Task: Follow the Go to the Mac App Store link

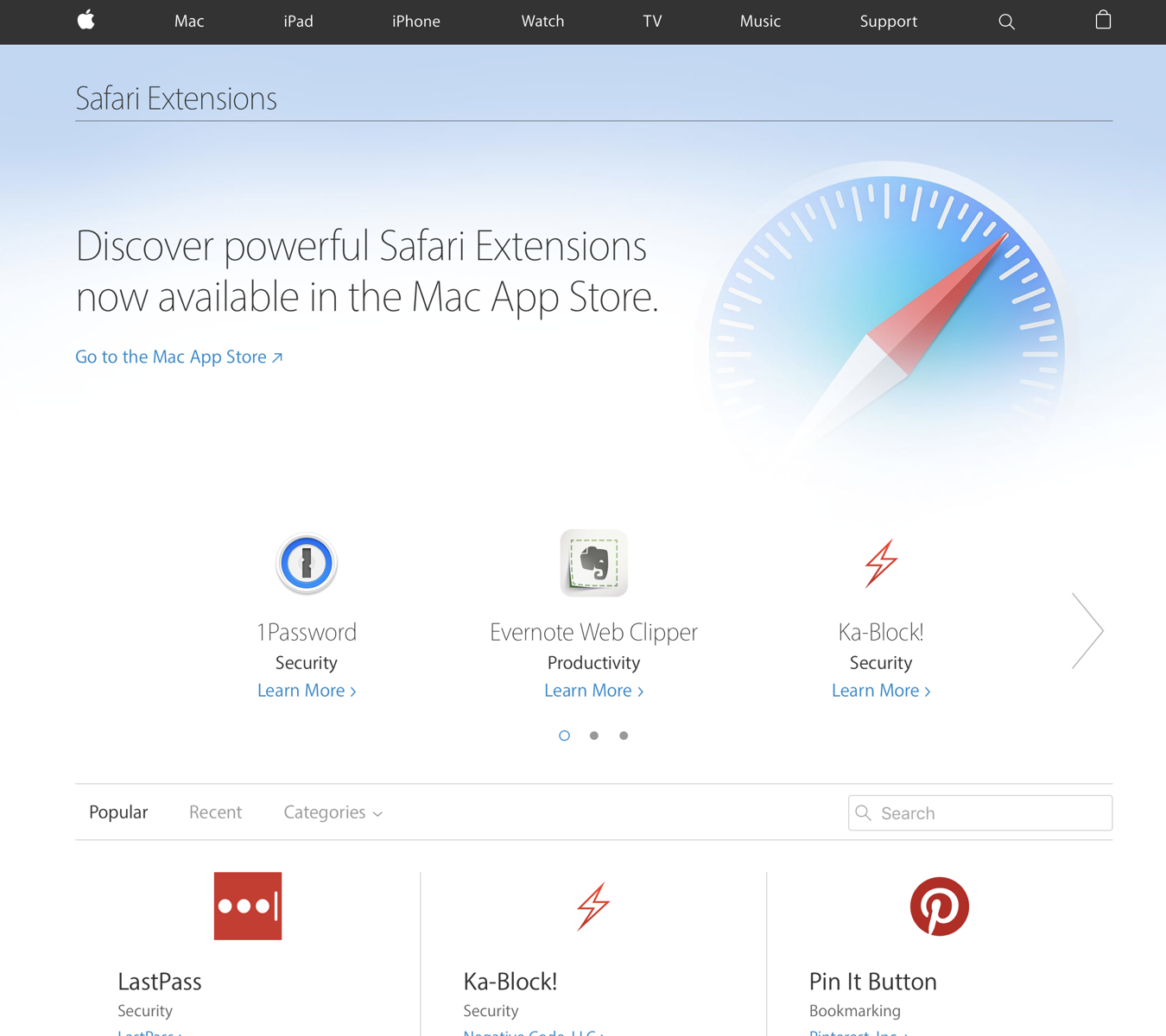Action: [x=179, y=357]
